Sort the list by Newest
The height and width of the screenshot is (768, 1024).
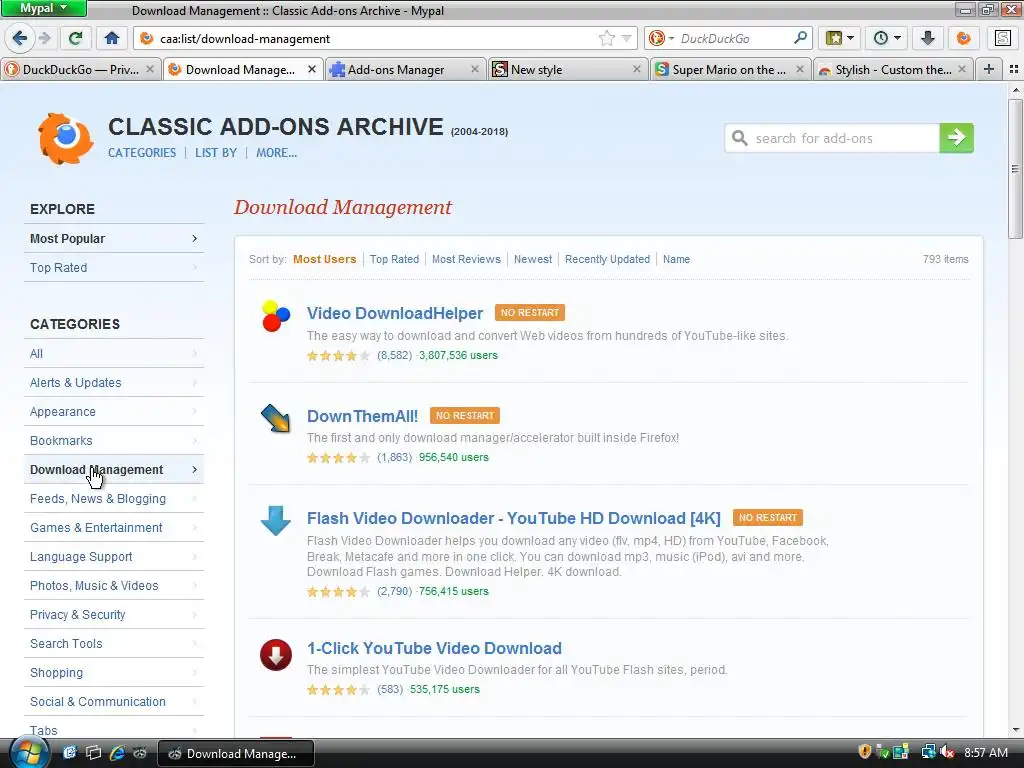(x=533, y=259)
